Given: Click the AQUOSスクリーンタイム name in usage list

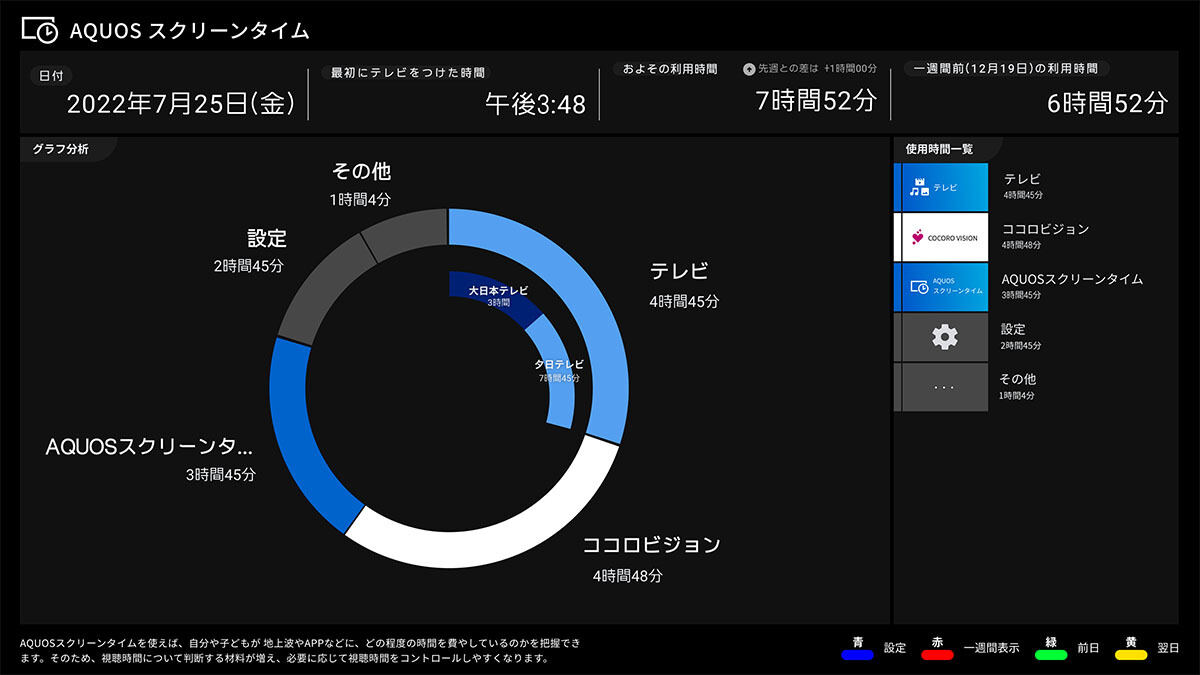Looking at the screenshot, I should [x=1072, y=279].
